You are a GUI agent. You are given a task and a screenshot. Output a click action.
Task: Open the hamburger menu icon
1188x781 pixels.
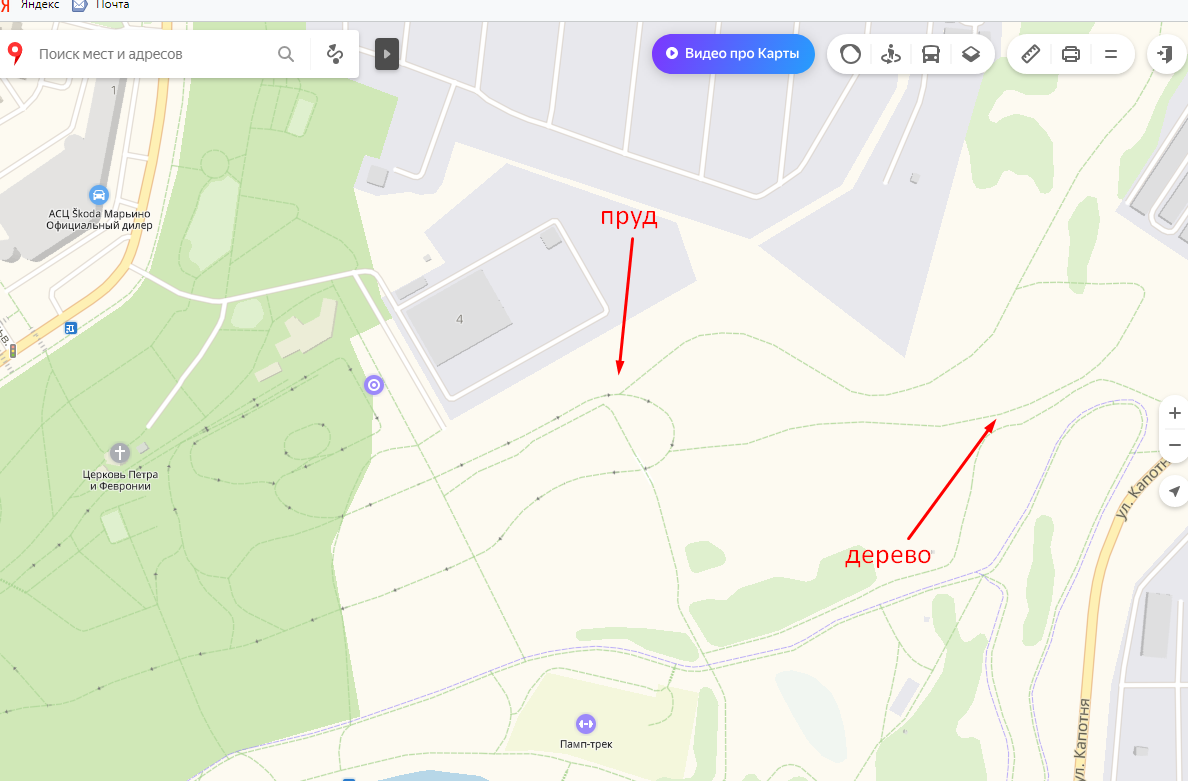point(1111,54)
